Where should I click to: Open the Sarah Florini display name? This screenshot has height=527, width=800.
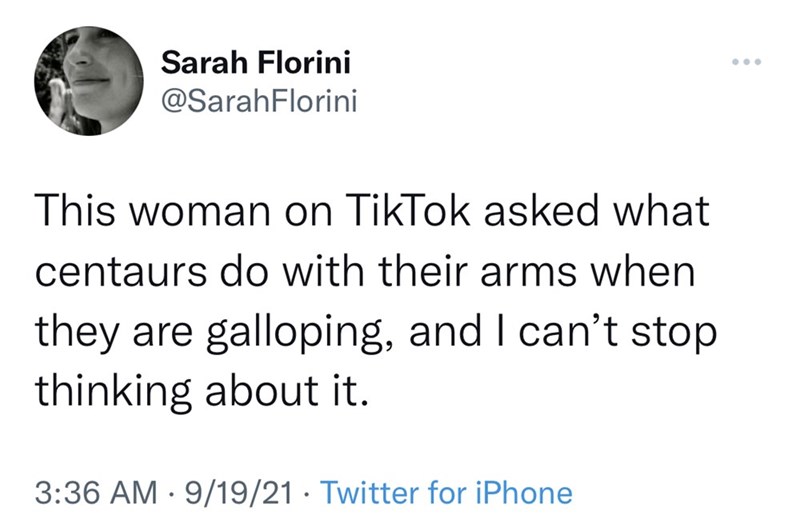tap(255, 65)
